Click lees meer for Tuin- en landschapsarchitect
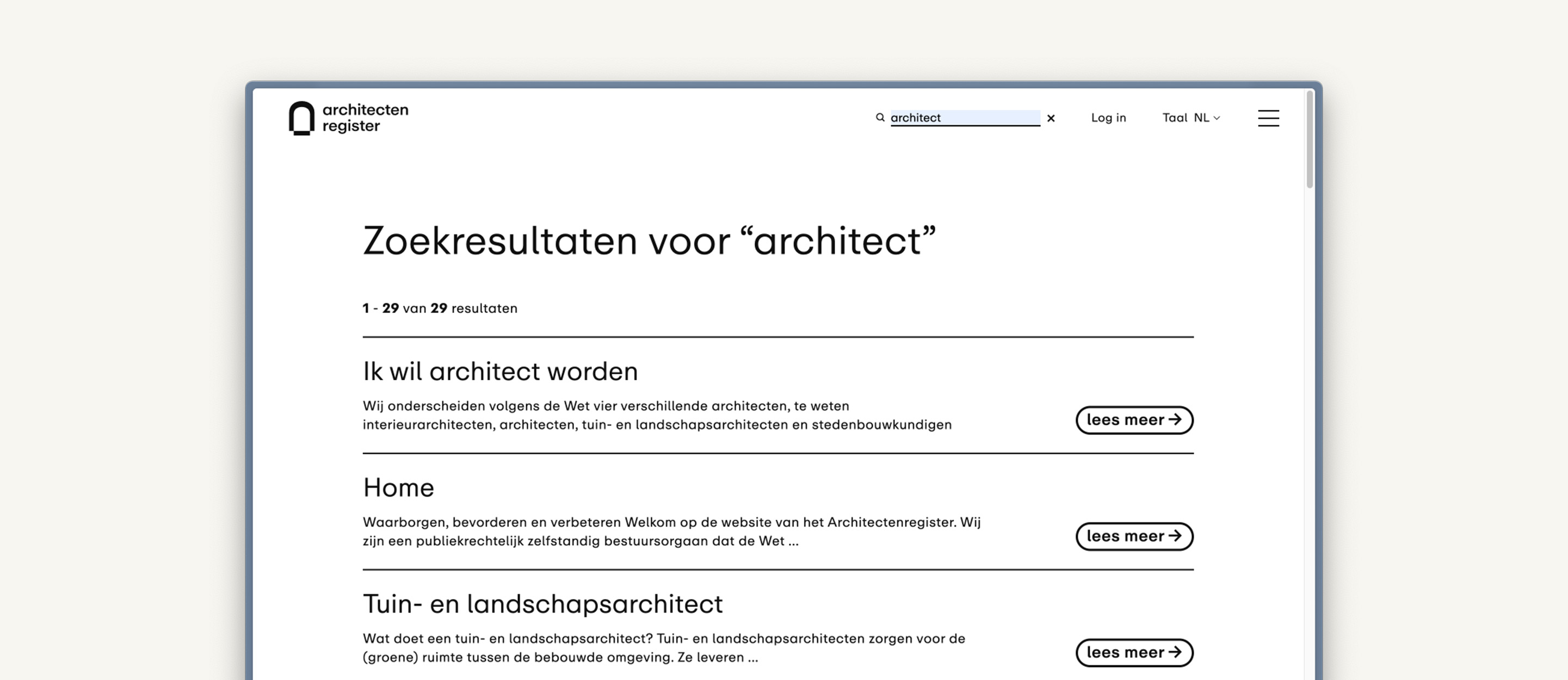 tap(1134, 653)
